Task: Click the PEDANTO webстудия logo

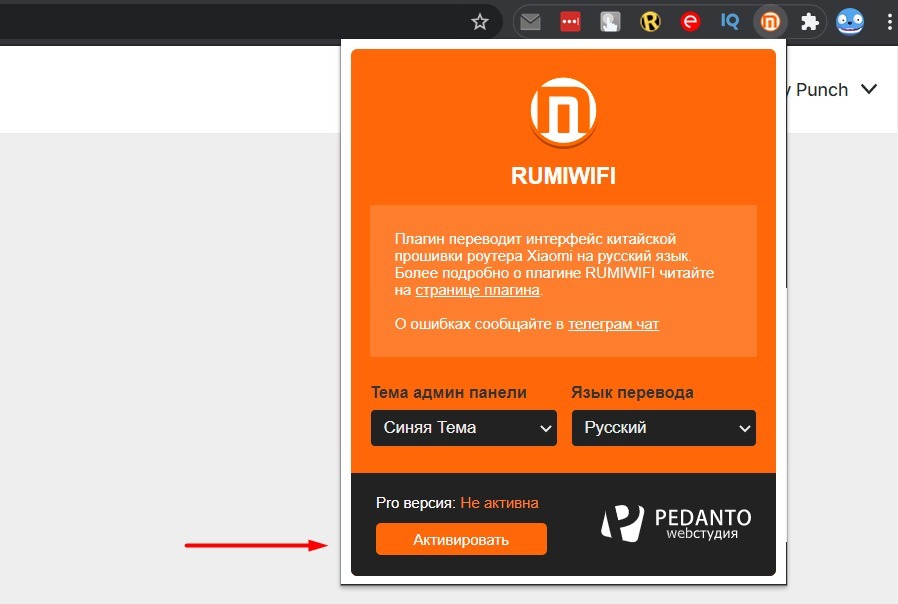Action: (x=676, y=523)
